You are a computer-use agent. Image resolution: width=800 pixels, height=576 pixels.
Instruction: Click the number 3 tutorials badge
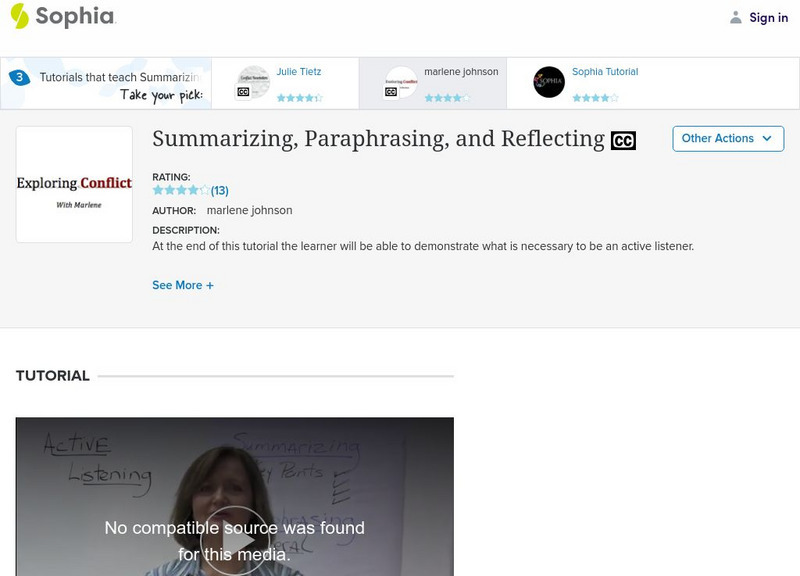19,78
